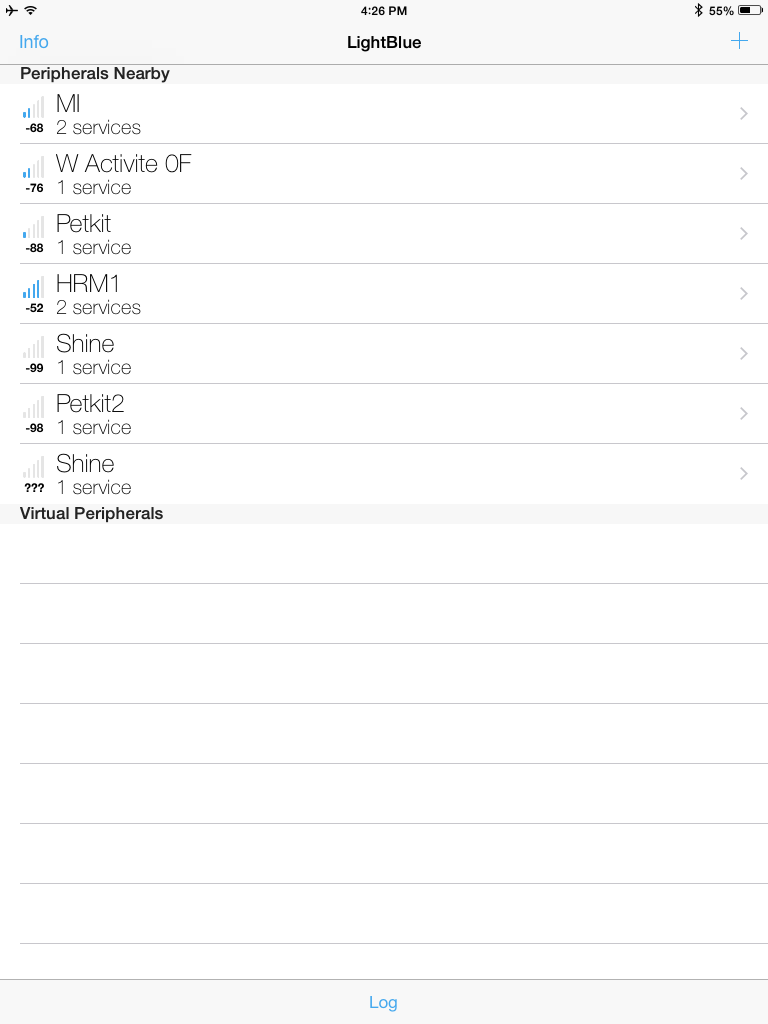The height and width of the screenshot is (1024, 768).
Task: Click the Bluetooth icon in status bar
Action: click(698, 10)
